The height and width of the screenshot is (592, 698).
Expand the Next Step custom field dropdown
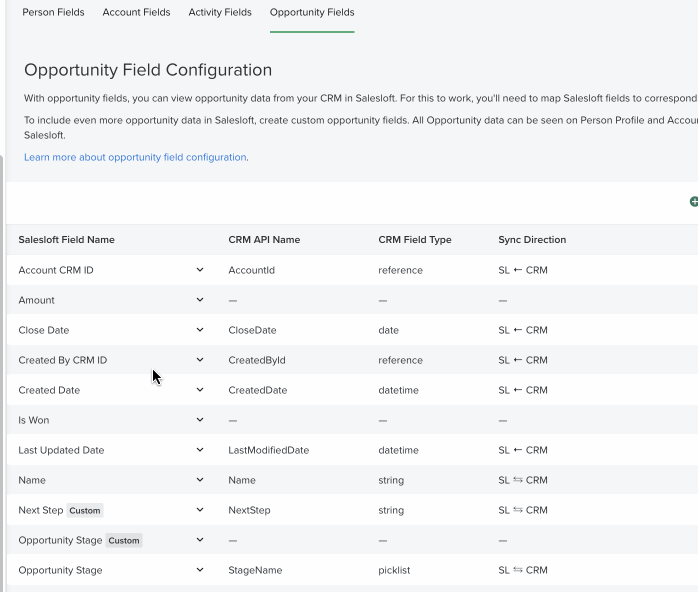[200, 510]
